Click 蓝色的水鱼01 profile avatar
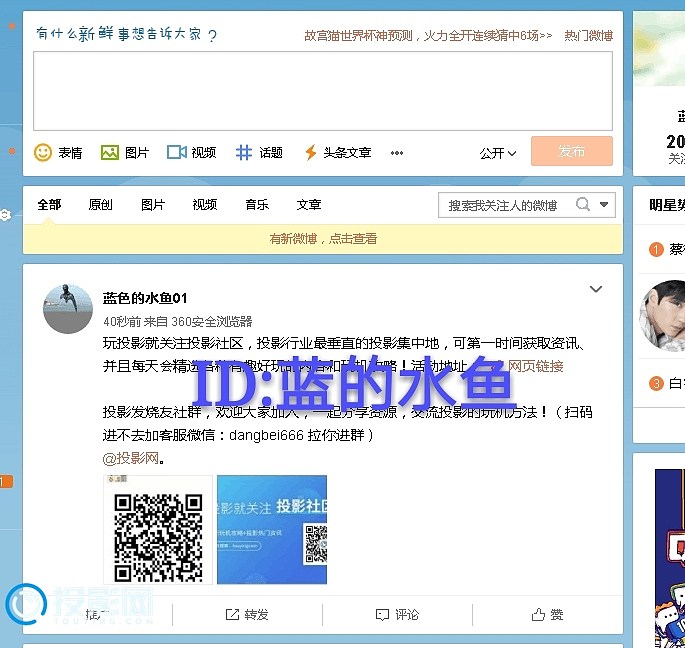This screenshot has width=685, height=648. 68,309
